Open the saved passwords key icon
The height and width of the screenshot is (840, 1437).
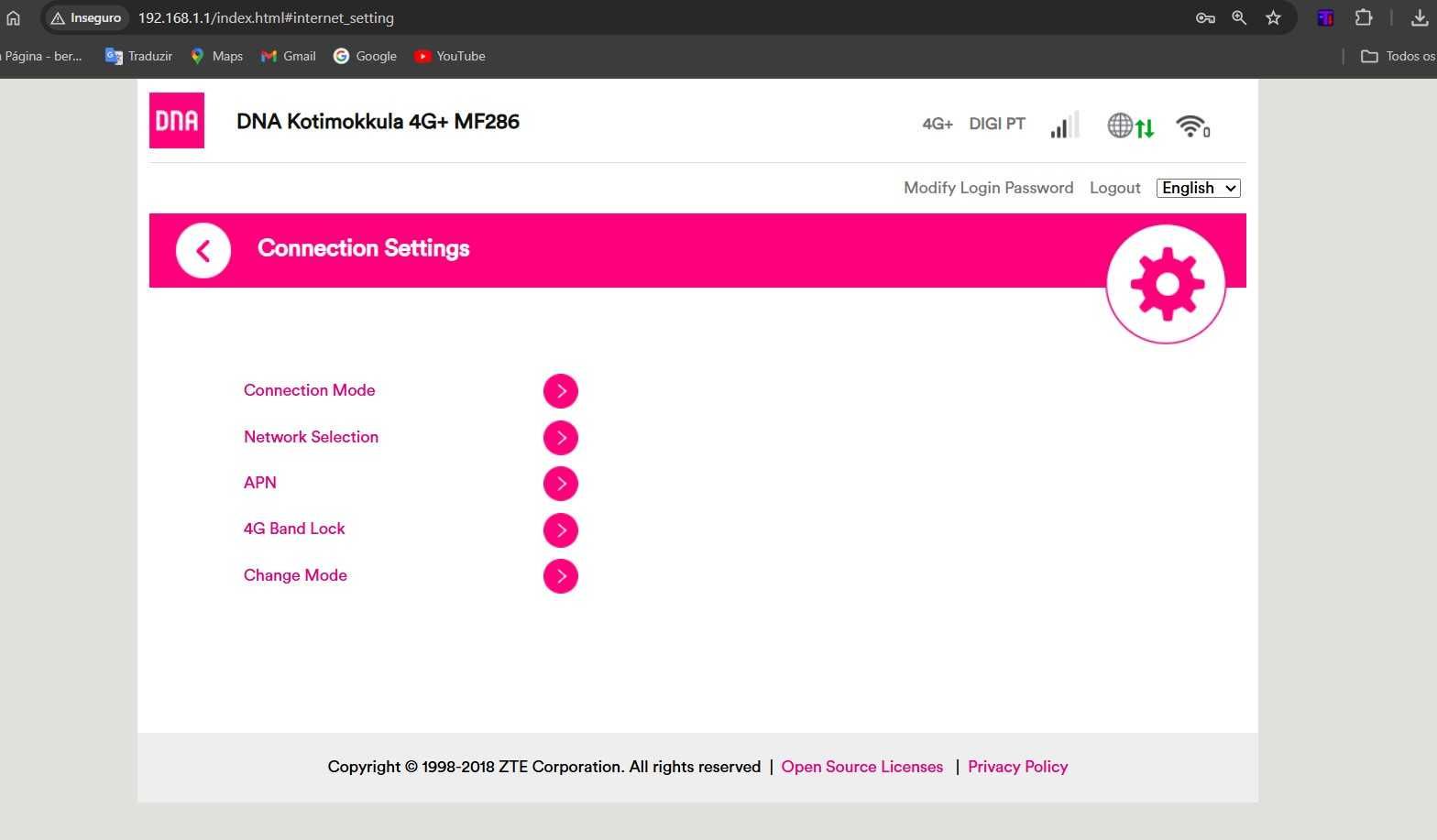coord(1205,17)
